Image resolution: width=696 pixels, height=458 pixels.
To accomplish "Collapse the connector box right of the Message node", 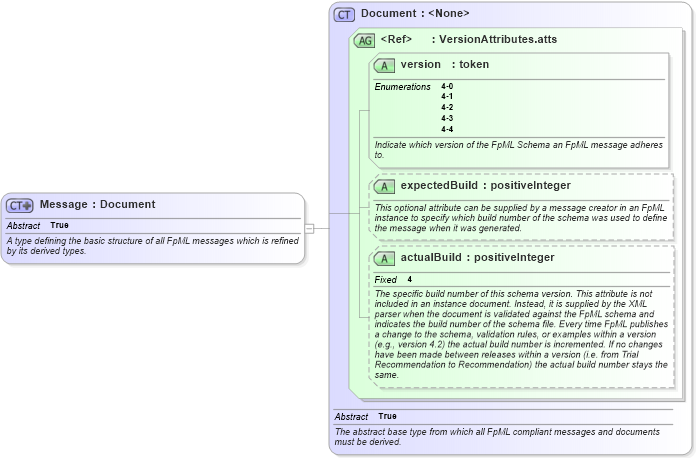I will click(x=309, y=229).
